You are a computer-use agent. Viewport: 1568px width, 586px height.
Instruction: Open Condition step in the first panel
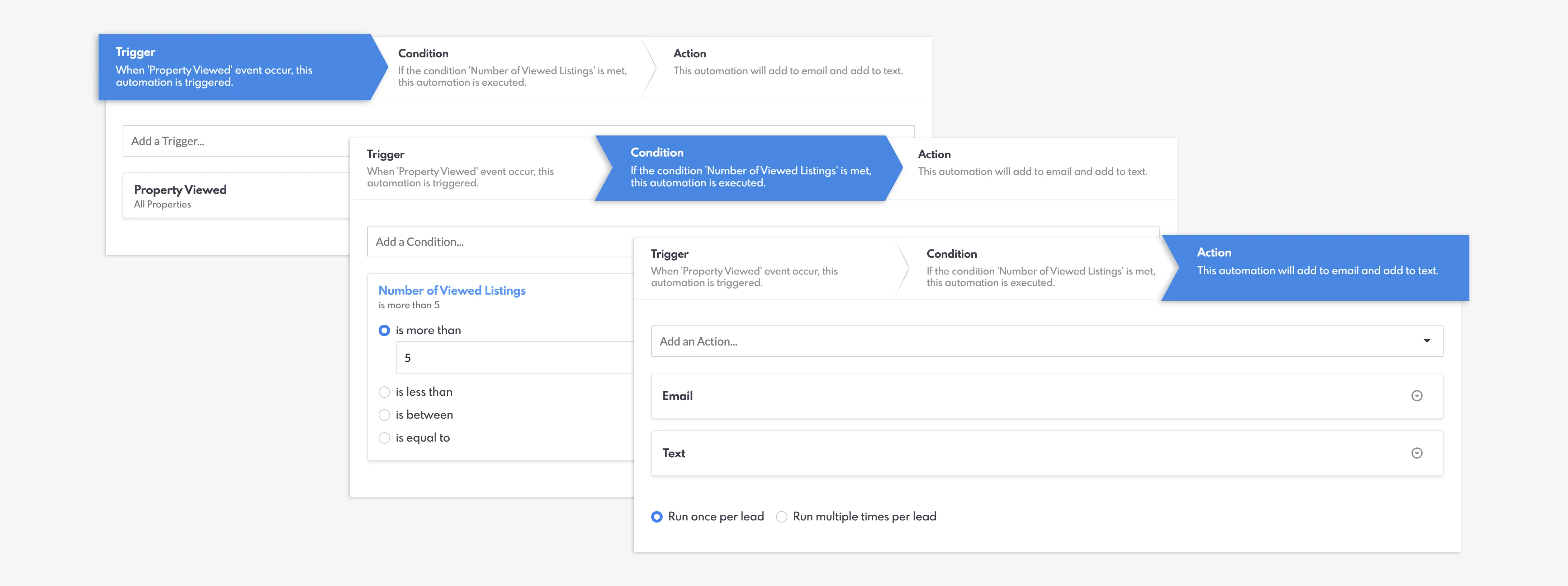click(511, 67)
